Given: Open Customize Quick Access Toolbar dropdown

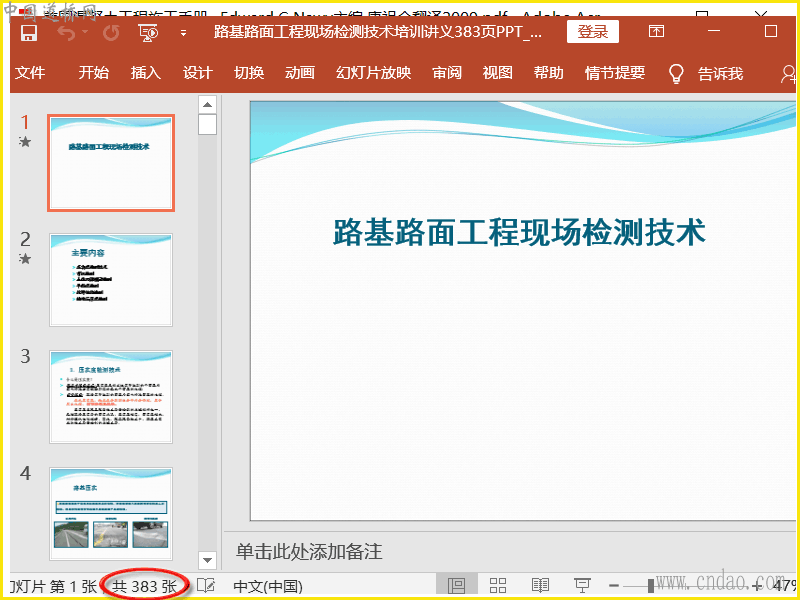Looking at the screenshot, I should (x=183, y=33).
